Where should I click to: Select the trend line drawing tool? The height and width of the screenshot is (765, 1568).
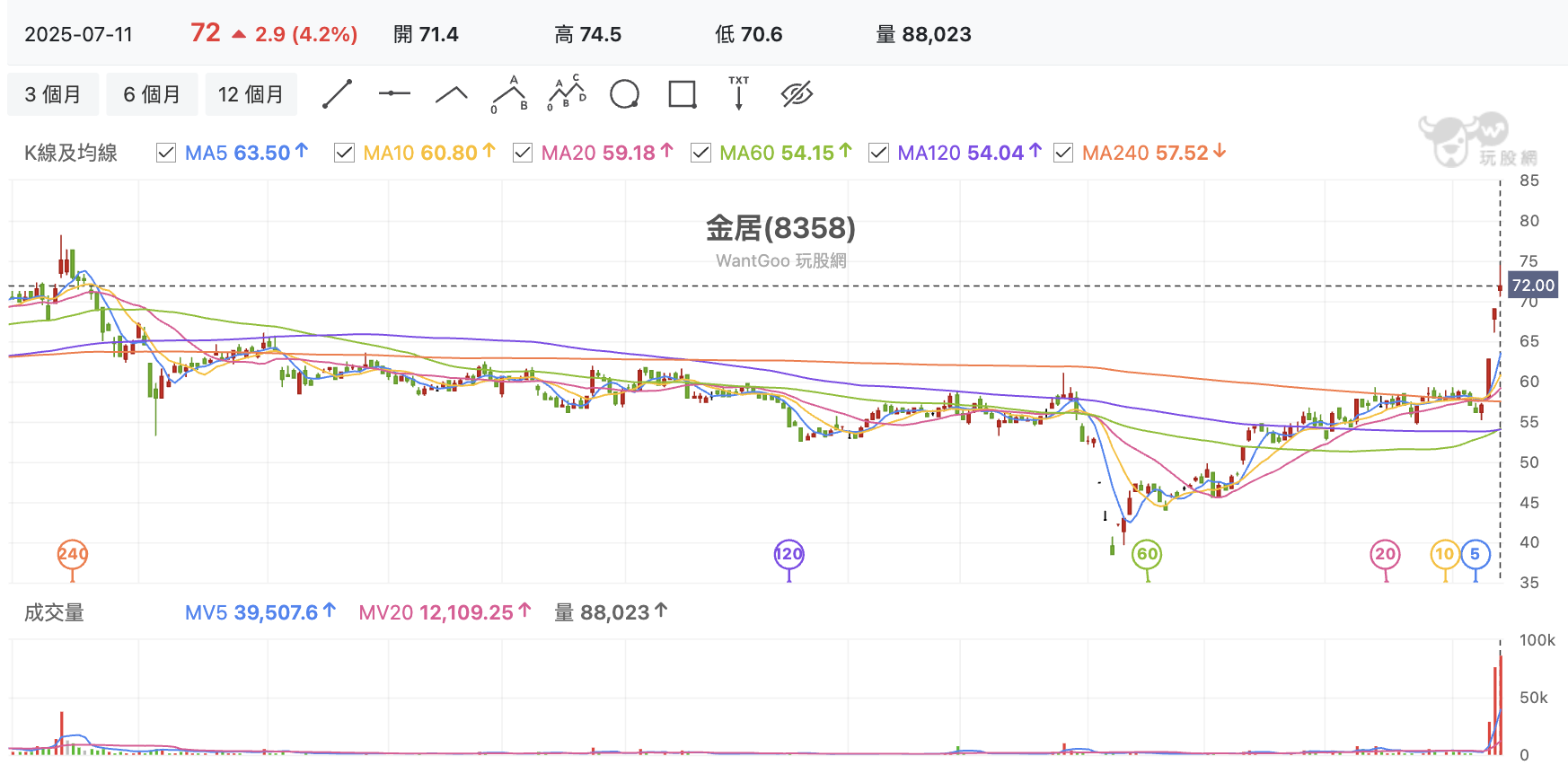[x=337, y=94]
